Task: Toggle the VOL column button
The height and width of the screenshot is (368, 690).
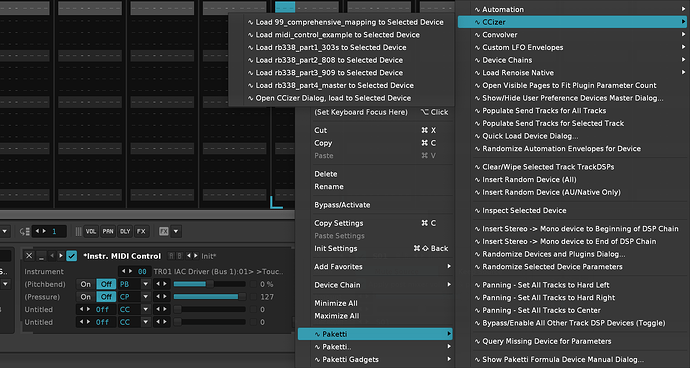Action: point(91,231)
